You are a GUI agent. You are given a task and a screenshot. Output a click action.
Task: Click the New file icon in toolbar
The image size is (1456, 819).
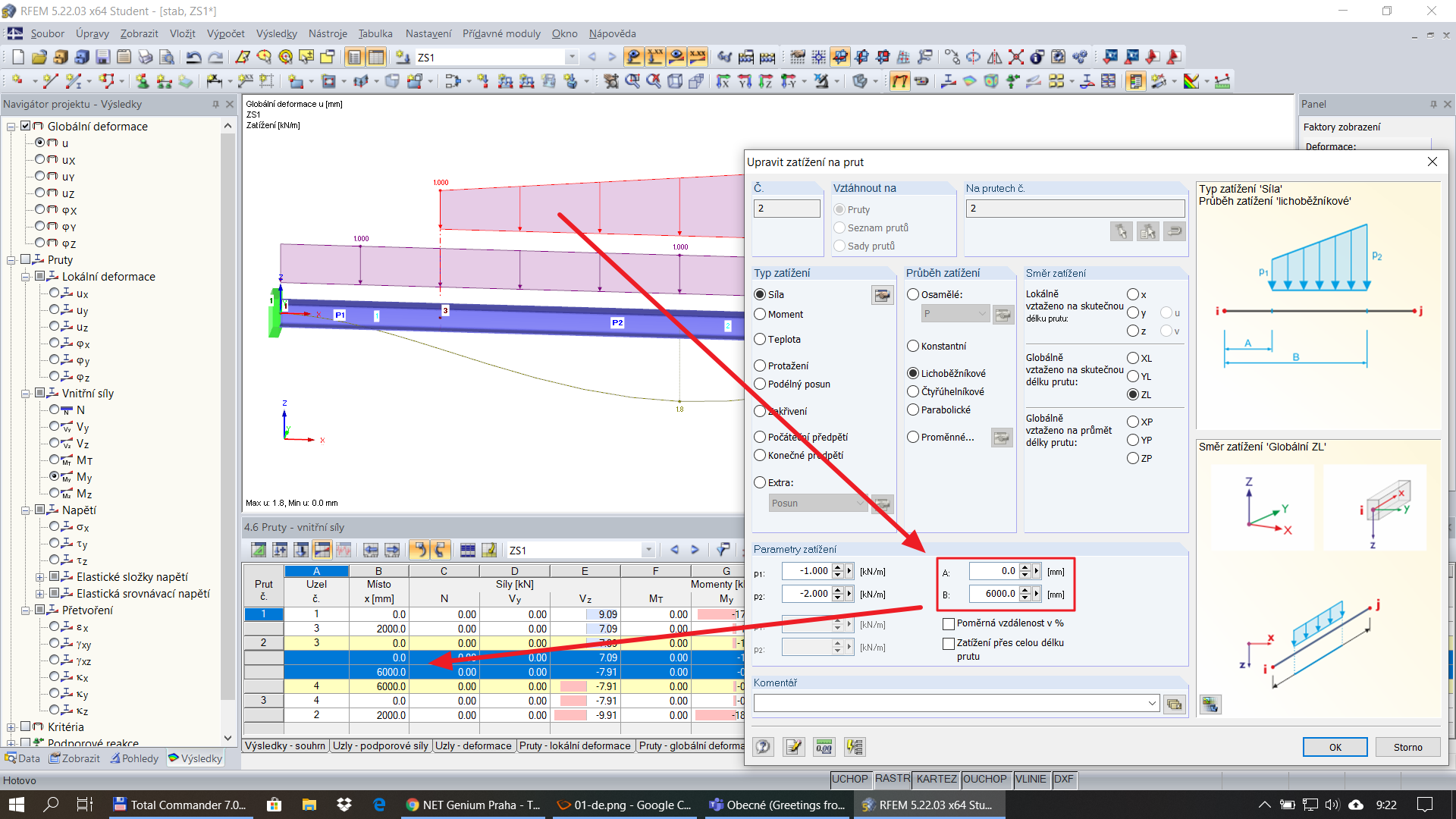[18, 57]
